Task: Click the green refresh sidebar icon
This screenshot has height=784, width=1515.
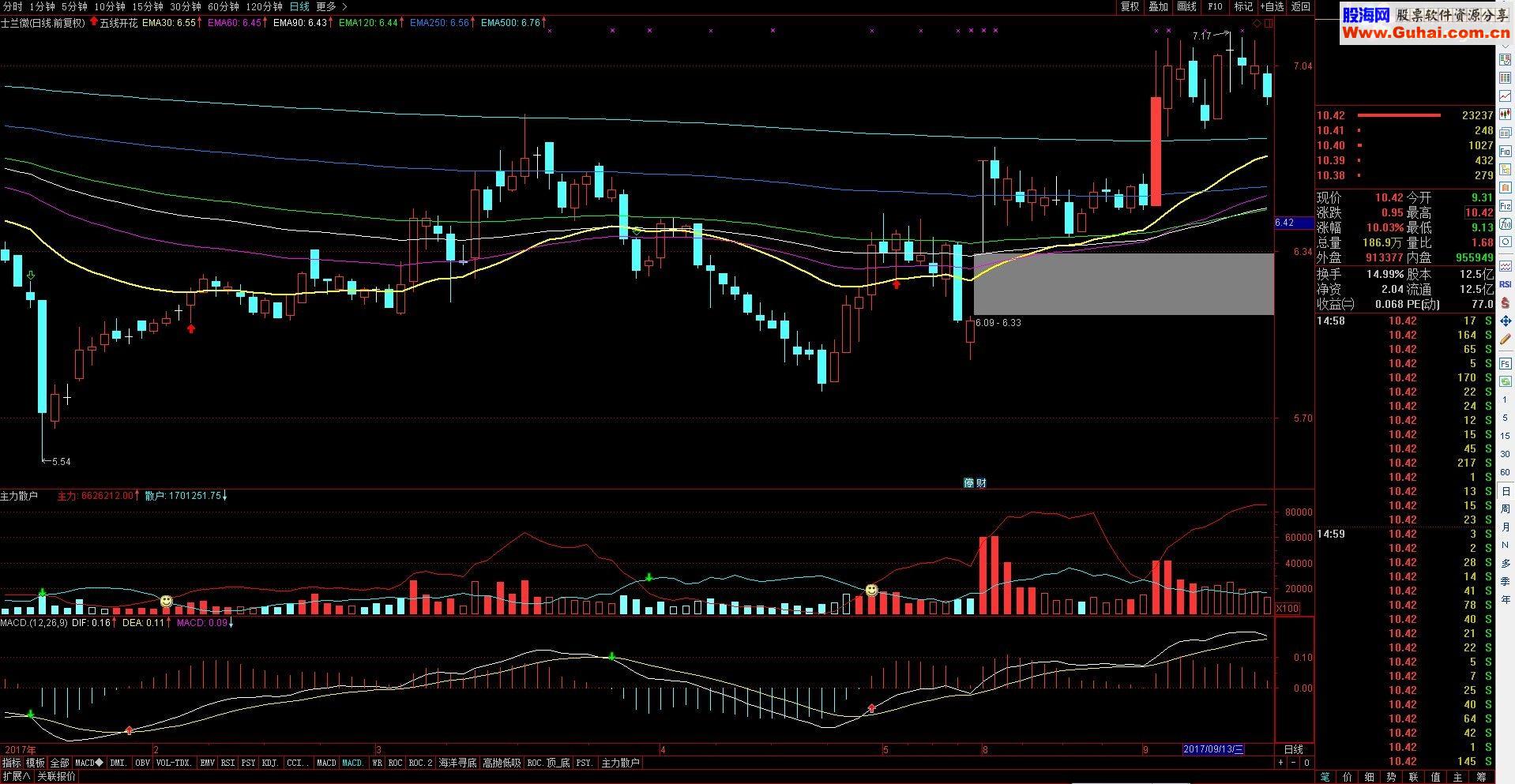Action: click(1506, 383)
